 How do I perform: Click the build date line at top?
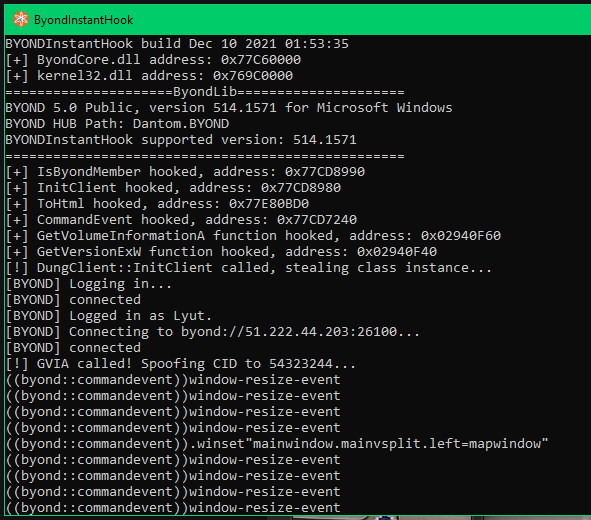177,44
